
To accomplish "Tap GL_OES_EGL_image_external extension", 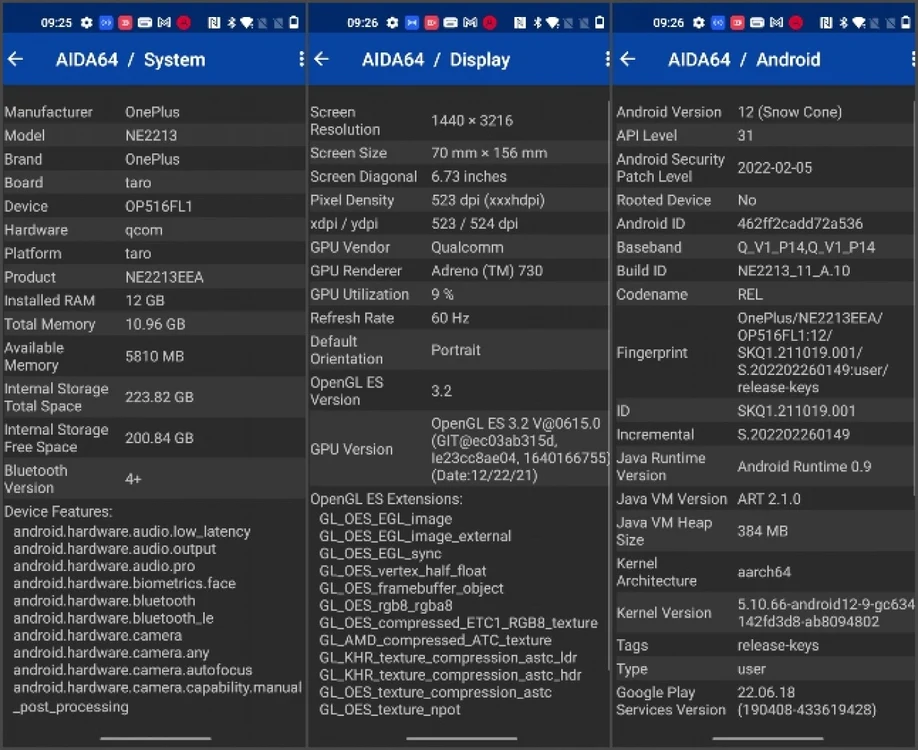I will 415,536.
